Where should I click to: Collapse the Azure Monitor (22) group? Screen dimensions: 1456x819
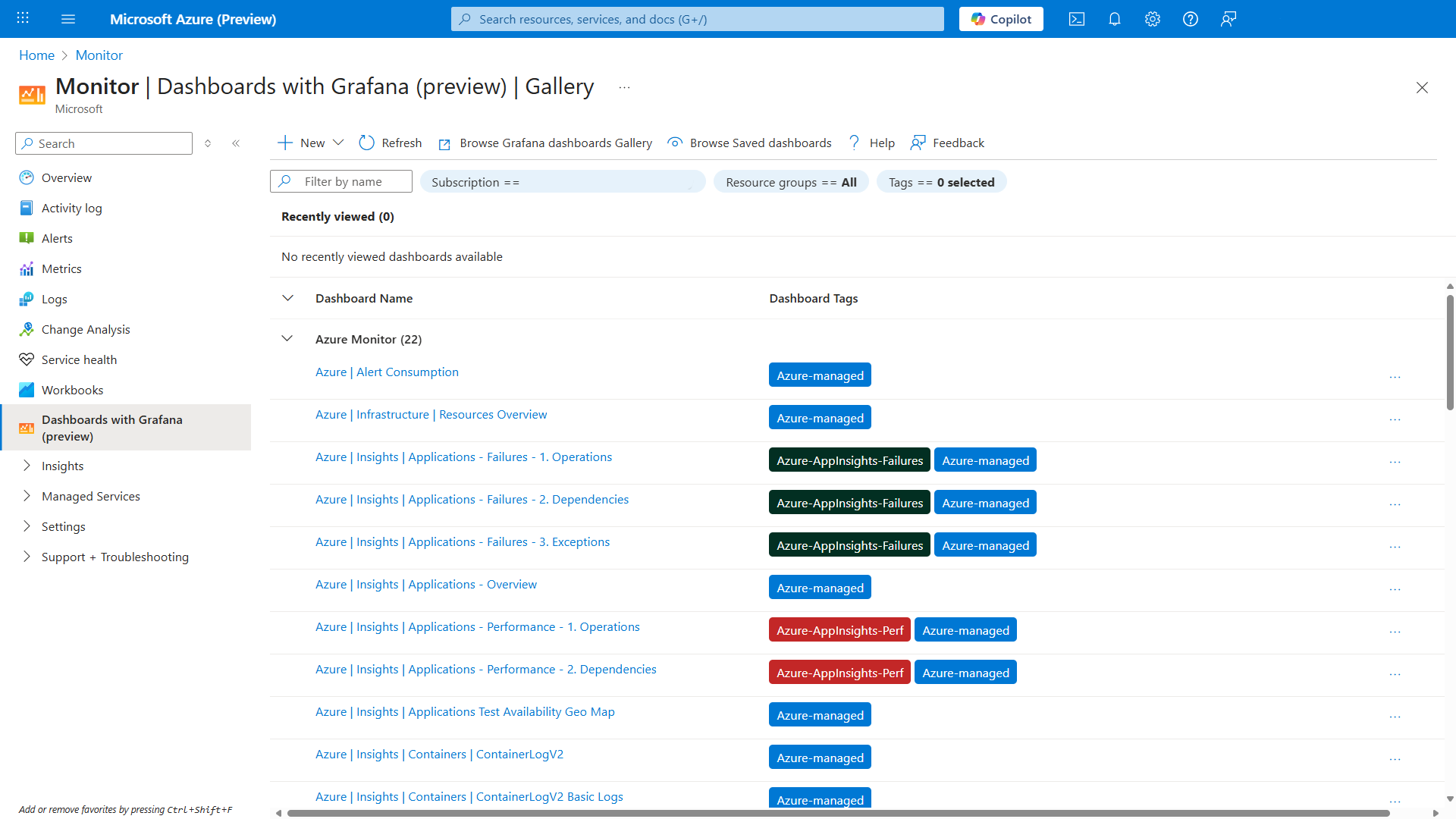pos(287,339)
